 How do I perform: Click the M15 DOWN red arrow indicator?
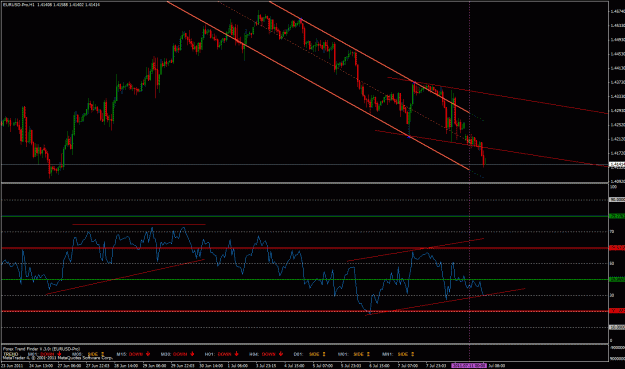[148, 354]
